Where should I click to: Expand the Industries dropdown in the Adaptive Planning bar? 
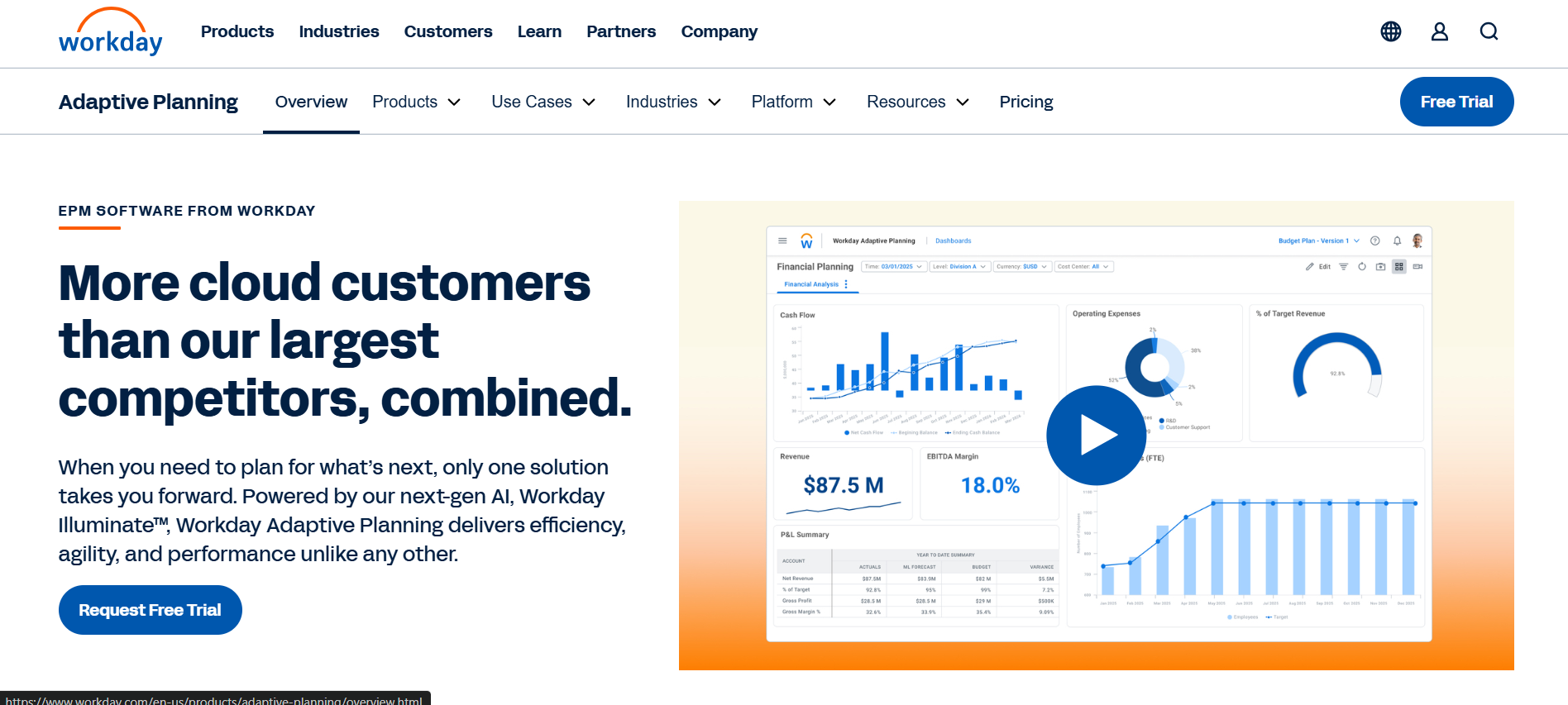click(x=674, y=102)
